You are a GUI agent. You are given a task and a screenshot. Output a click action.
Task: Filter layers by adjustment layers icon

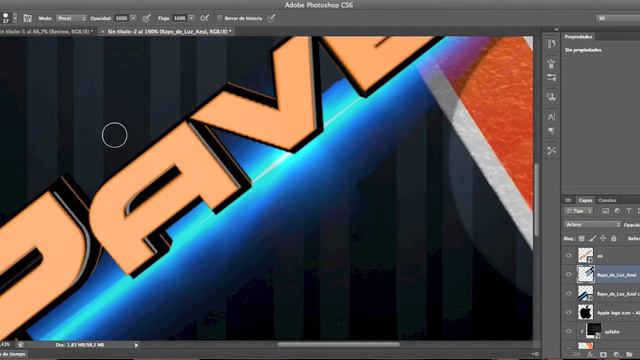[617, 211]
